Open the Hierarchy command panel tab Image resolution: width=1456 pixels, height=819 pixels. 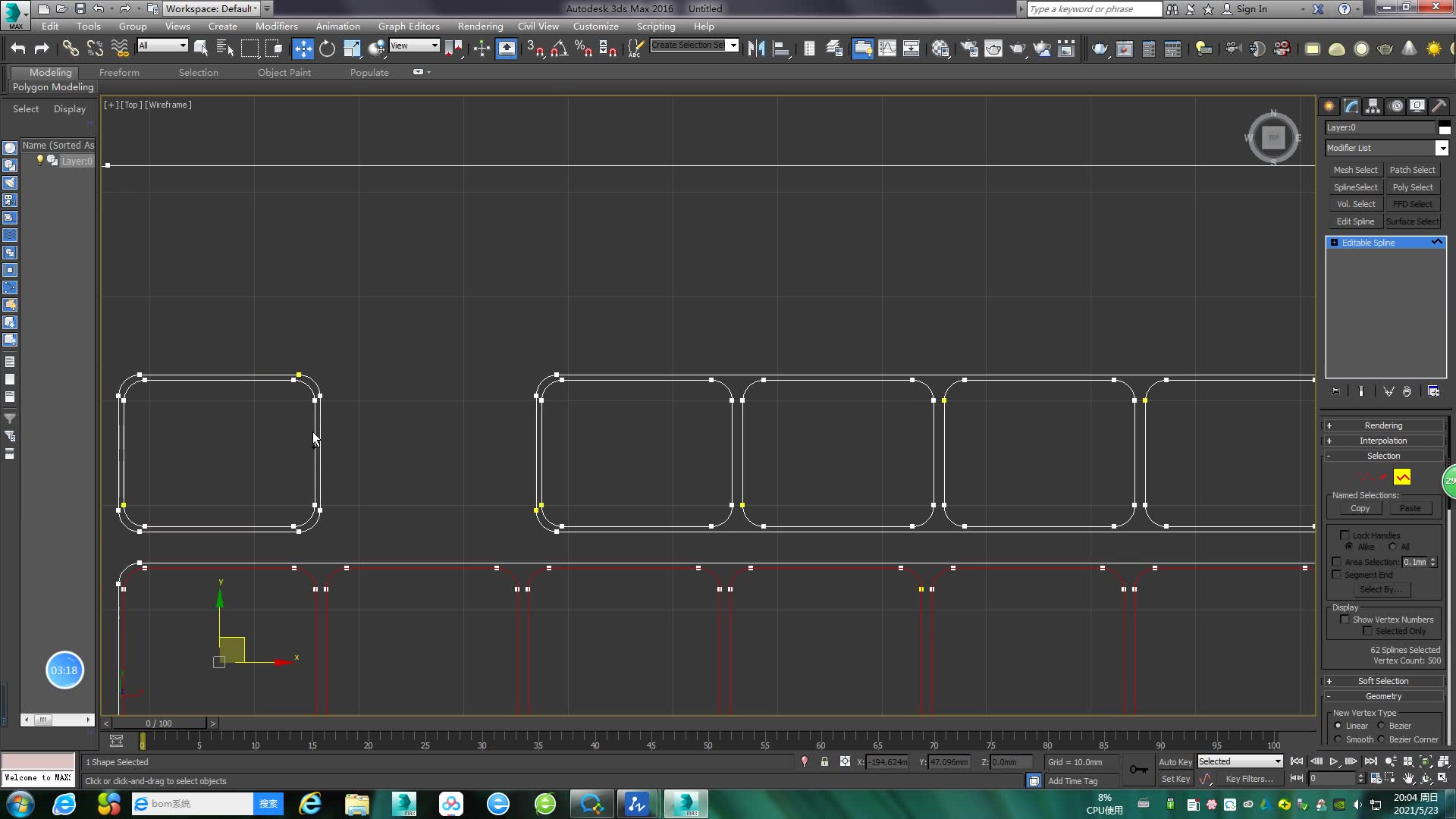(x=1373, y=106)
